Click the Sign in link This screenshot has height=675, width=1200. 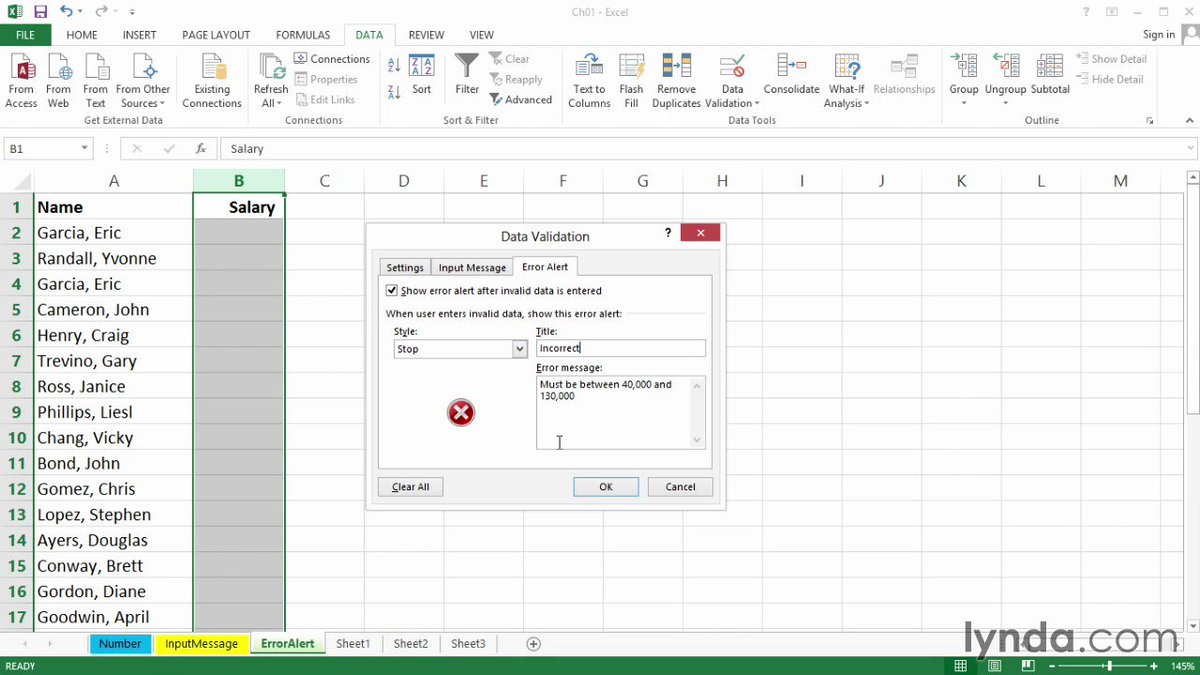click(x=1159, y=34)
